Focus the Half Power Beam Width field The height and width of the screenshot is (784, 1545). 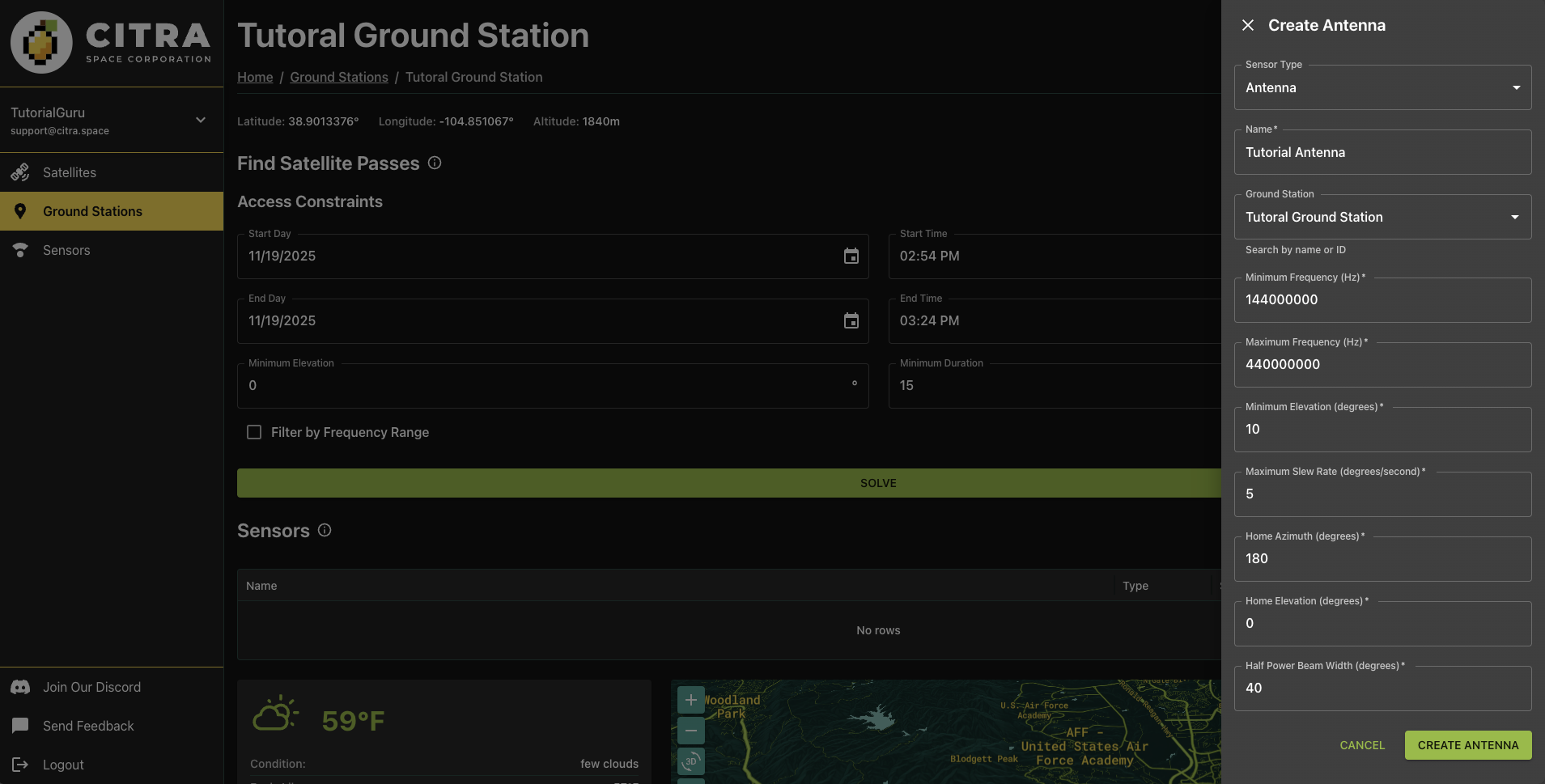point(1382,689)
